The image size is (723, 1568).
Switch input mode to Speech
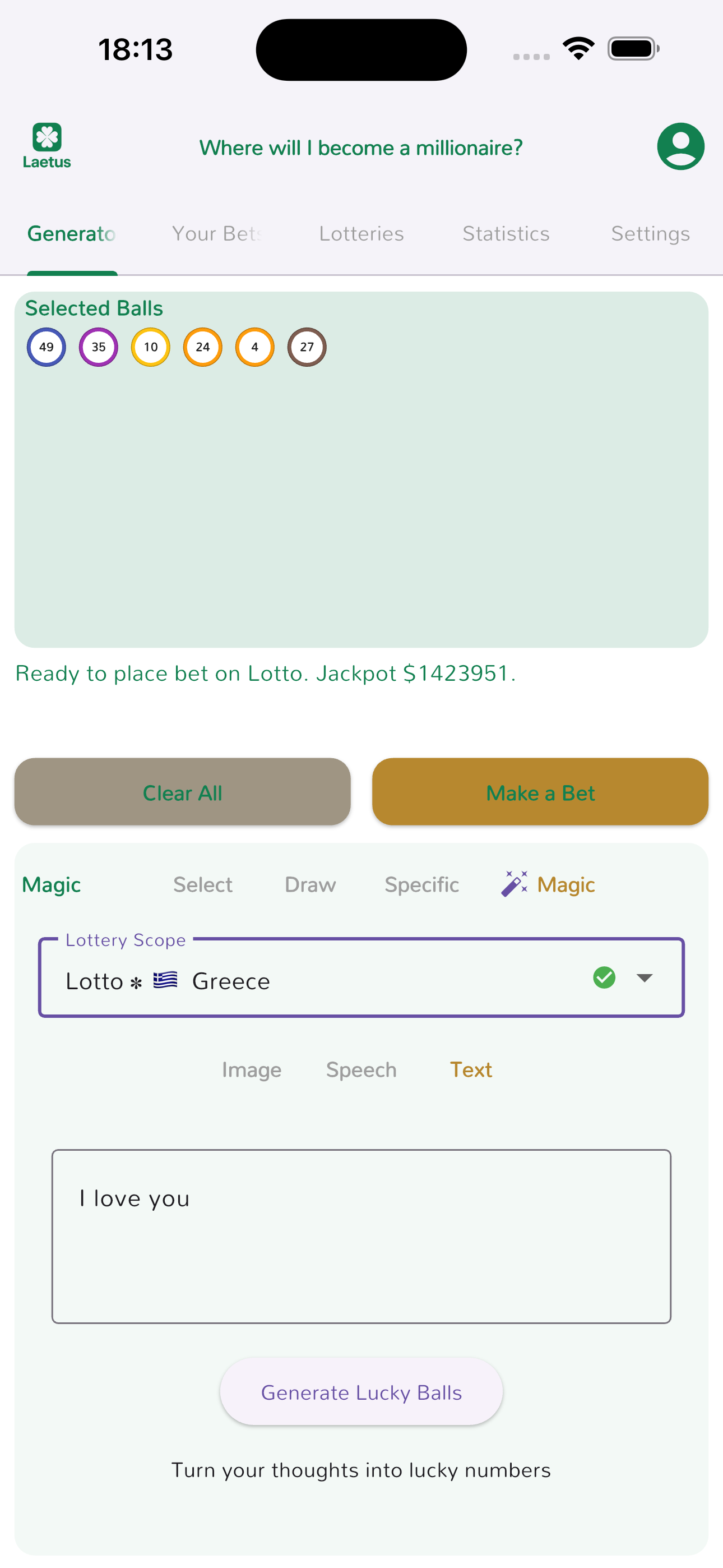(x=361, y=1069)
